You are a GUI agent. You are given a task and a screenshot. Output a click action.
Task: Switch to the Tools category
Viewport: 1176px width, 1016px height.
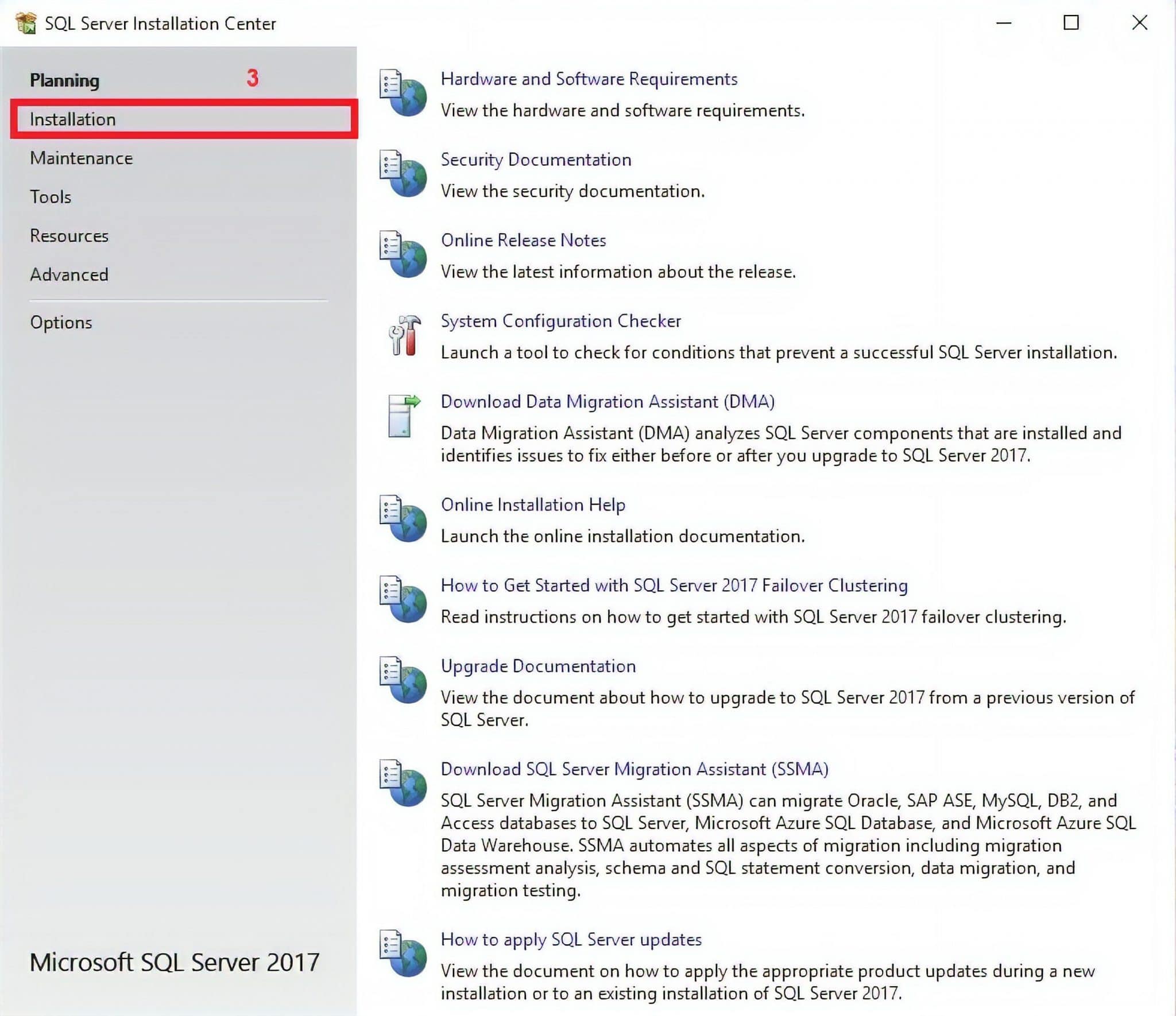click(x=51, y=197)
